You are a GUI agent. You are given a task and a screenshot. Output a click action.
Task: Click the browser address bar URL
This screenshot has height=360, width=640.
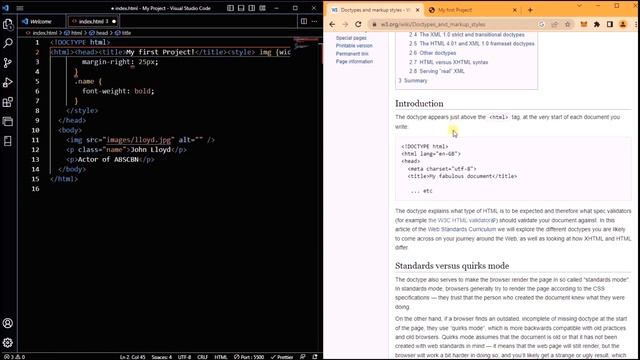pyautogui.click(x=433, y=24)
